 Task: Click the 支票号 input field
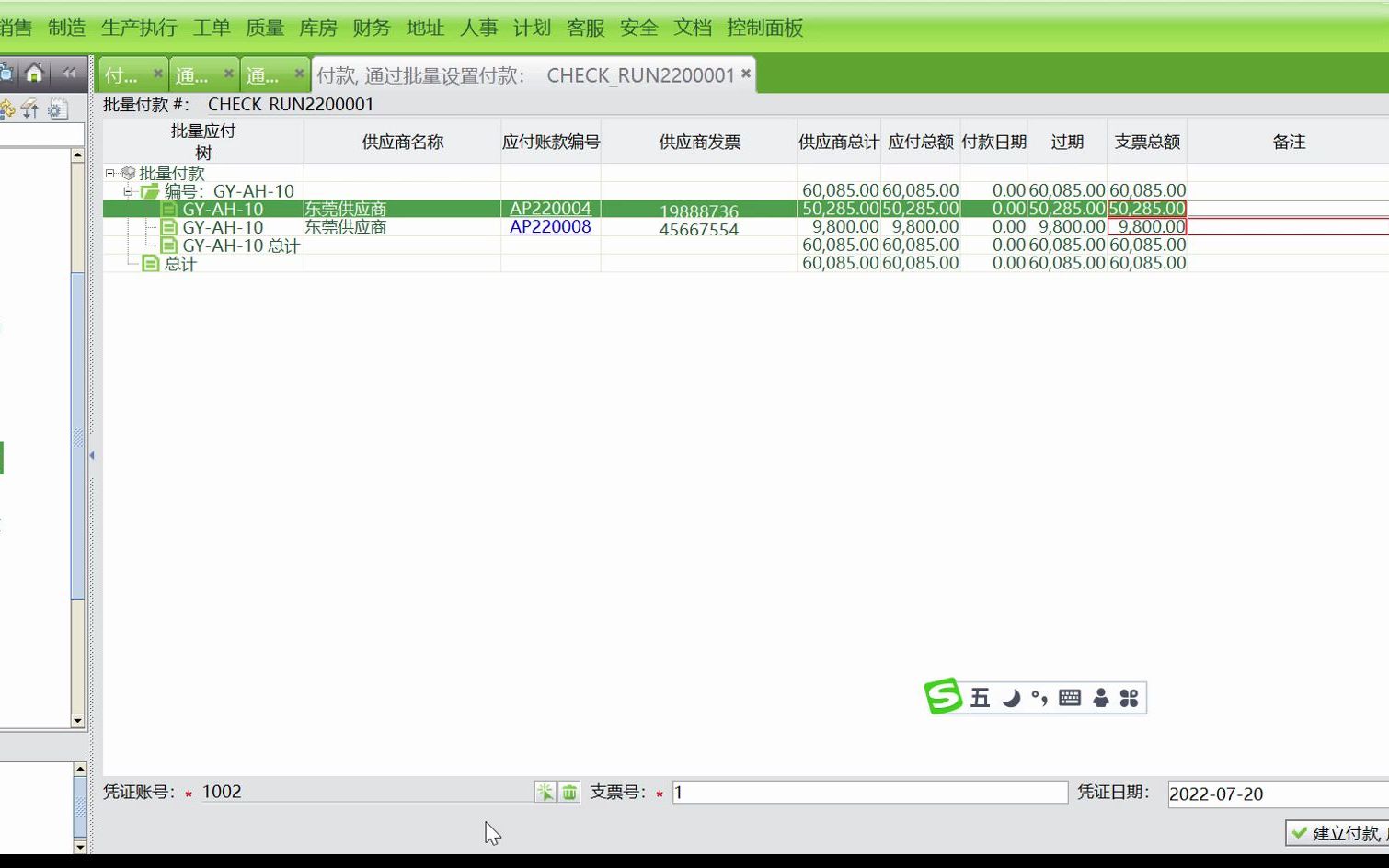(870, 792)
